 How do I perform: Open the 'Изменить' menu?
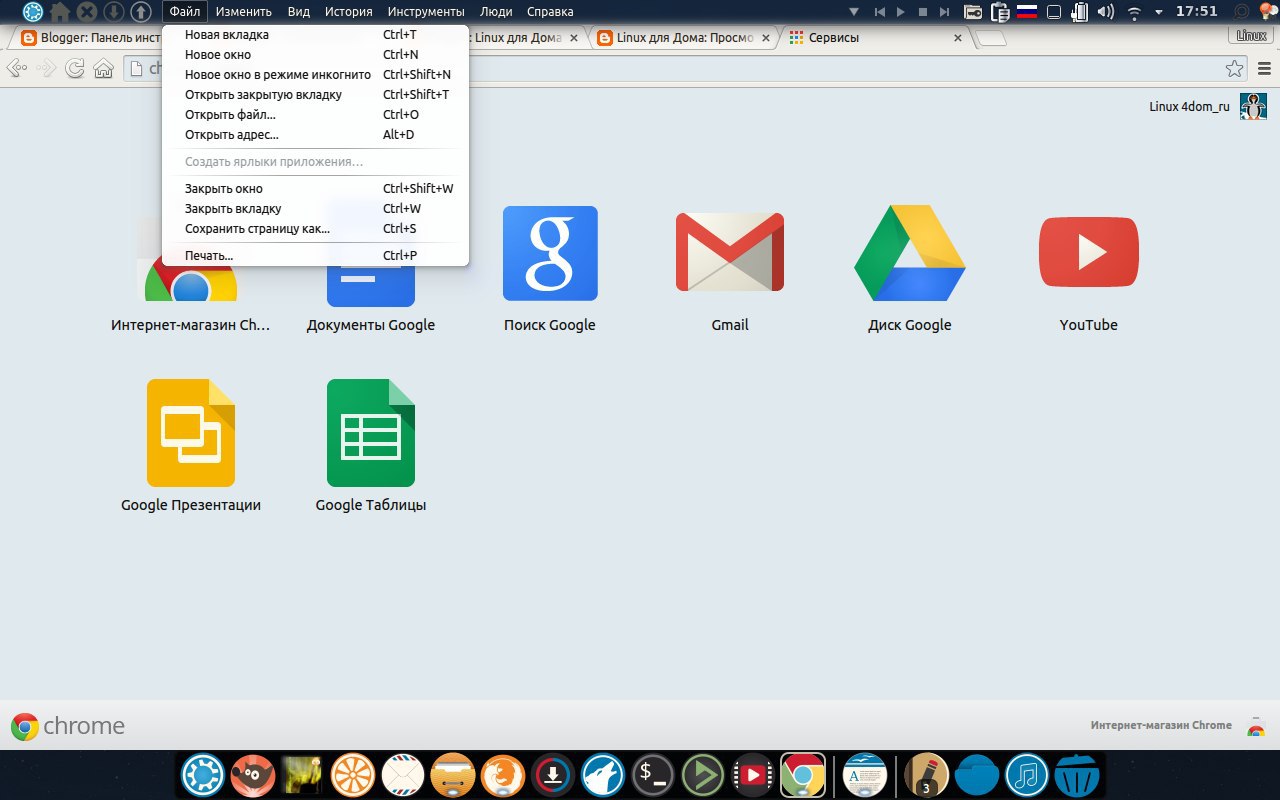pos(243,12)
